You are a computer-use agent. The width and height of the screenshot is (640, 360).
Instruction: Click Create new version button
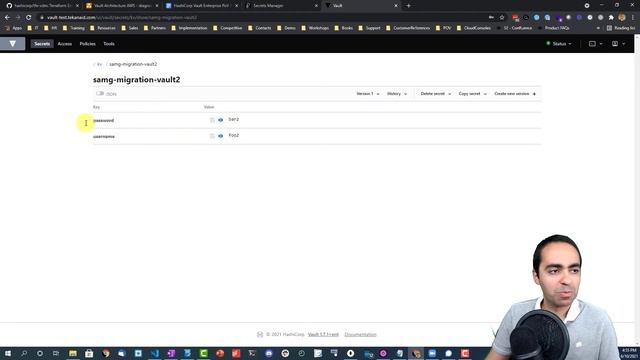pos(515,94)
